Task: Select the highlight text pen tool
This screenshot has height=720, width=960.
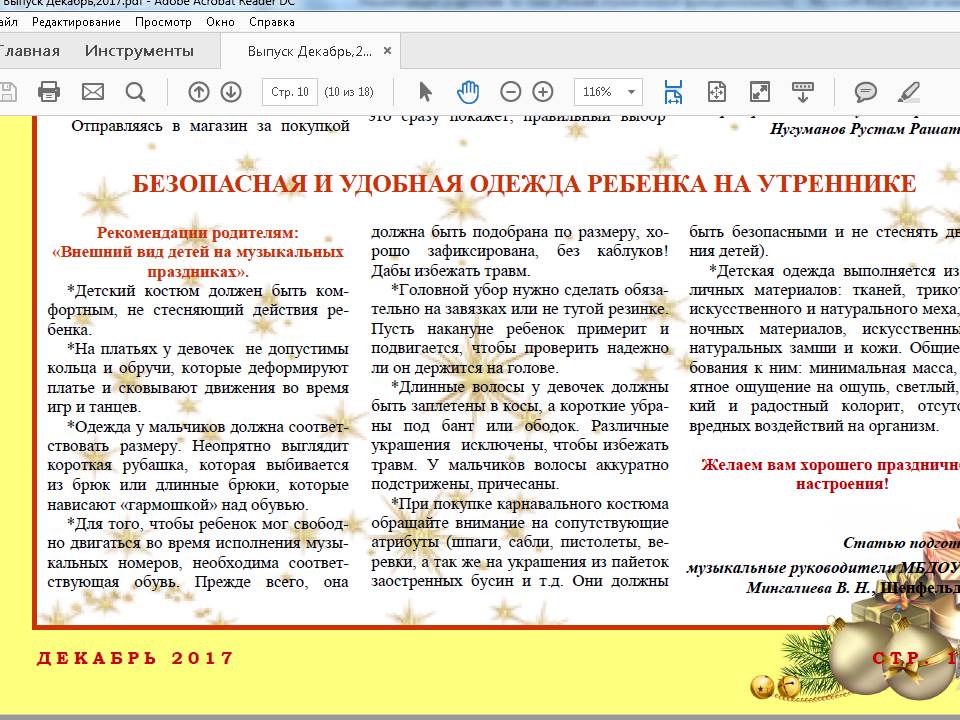Action: click(x=908, y=92)
